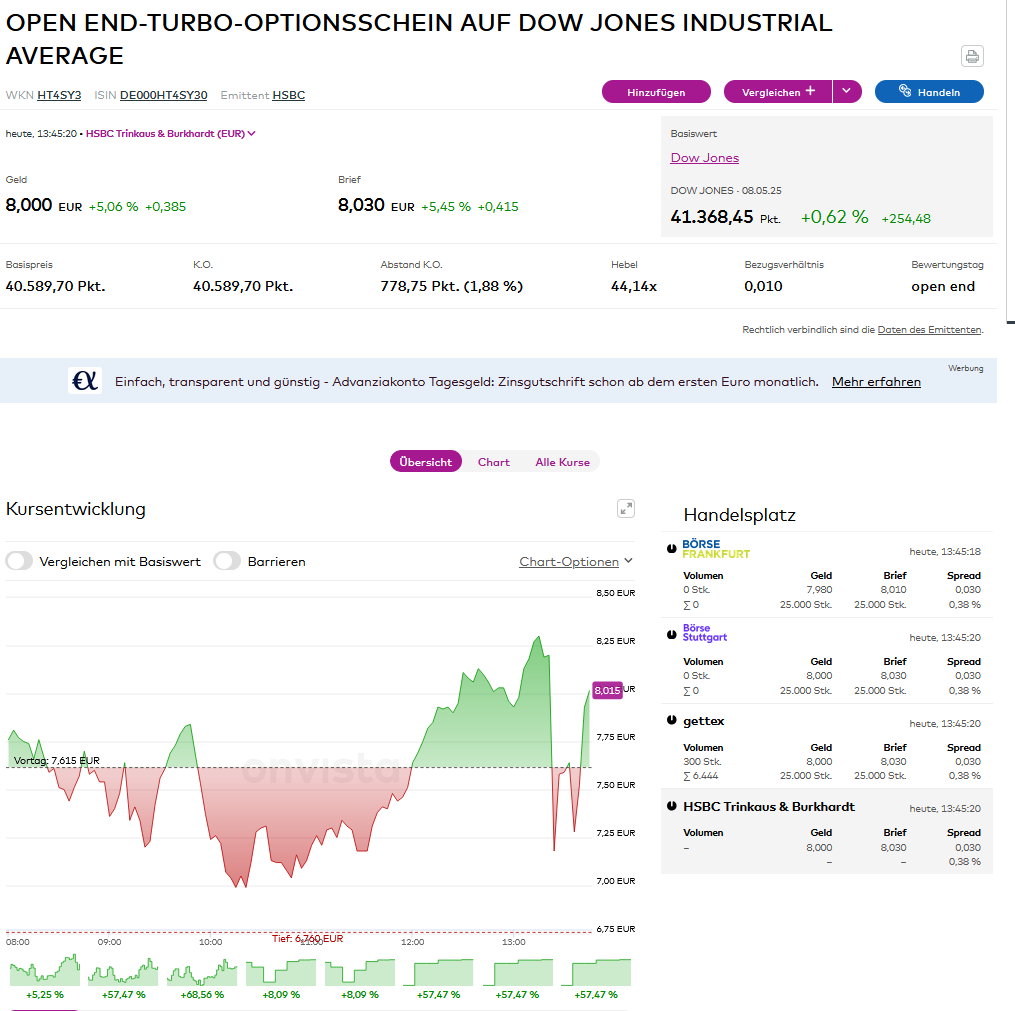Select the Übersicht tab
This screenshot has width=1015, height=1011.
coord(425,461)
